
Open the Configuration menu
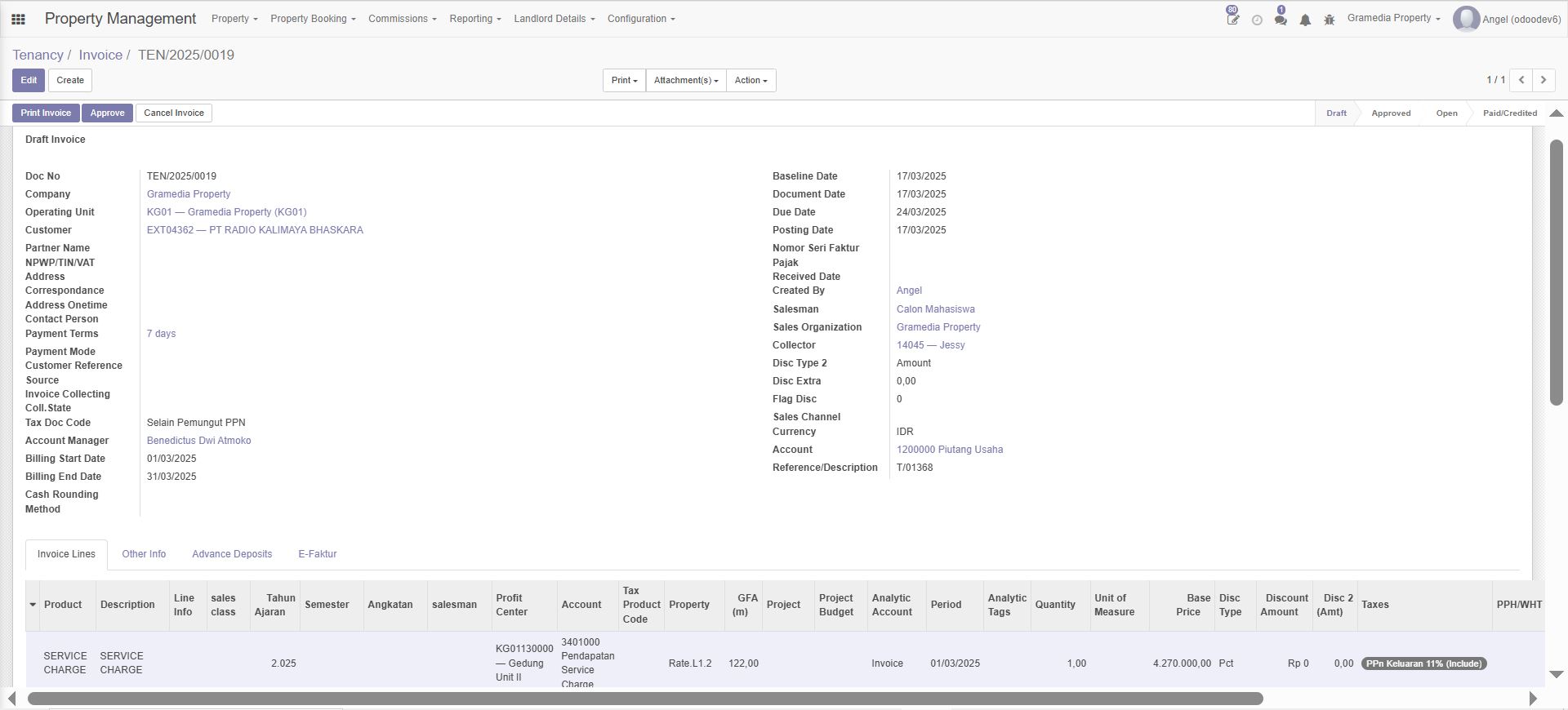(x=641, y=19)
